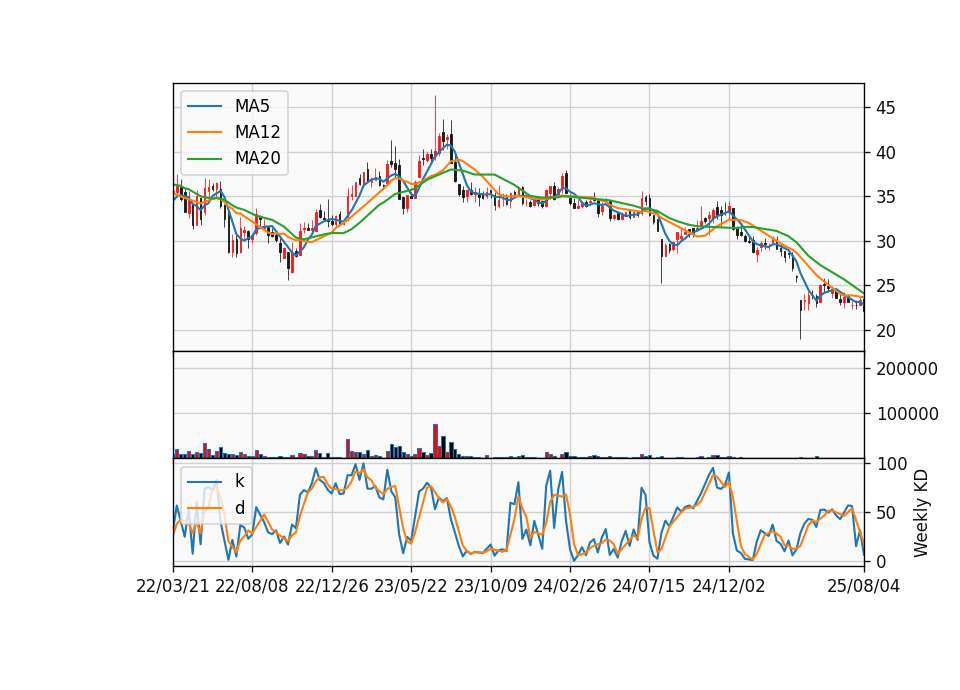Click the 22/03/21 date tick label
Screen dimensions: 960x690
(173, 586)
